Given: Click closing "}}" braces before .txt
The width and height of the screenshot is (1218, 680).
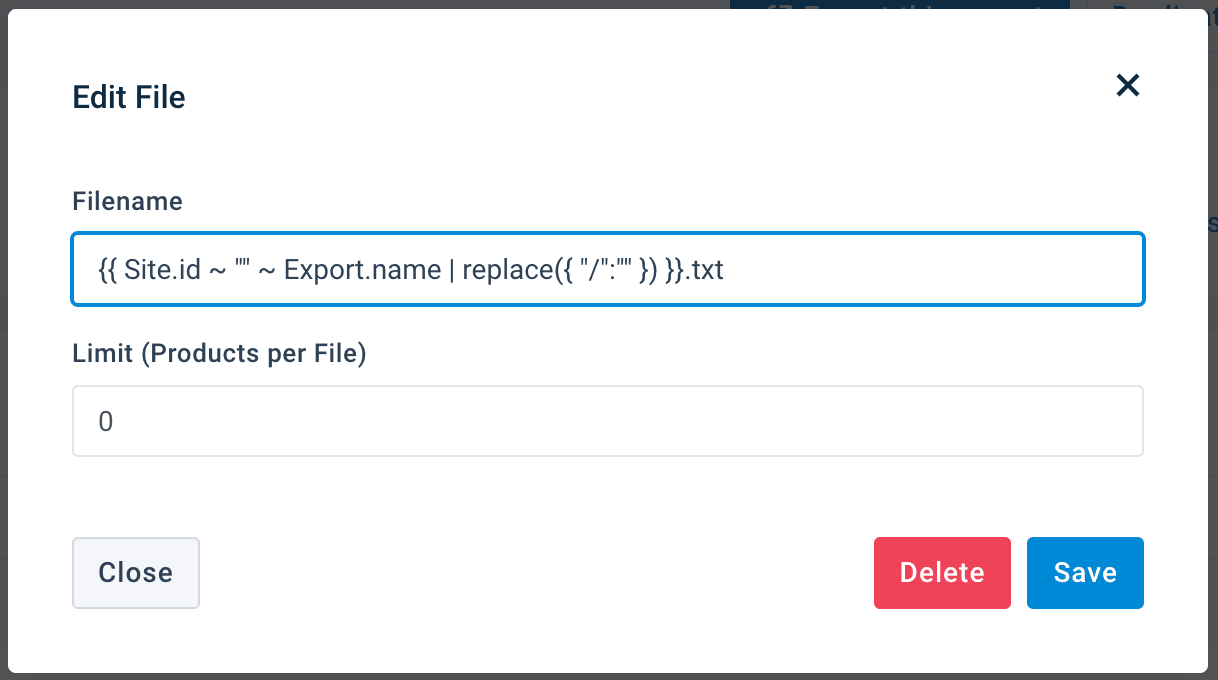Looking at the screenshot, I should click(678, 270).
